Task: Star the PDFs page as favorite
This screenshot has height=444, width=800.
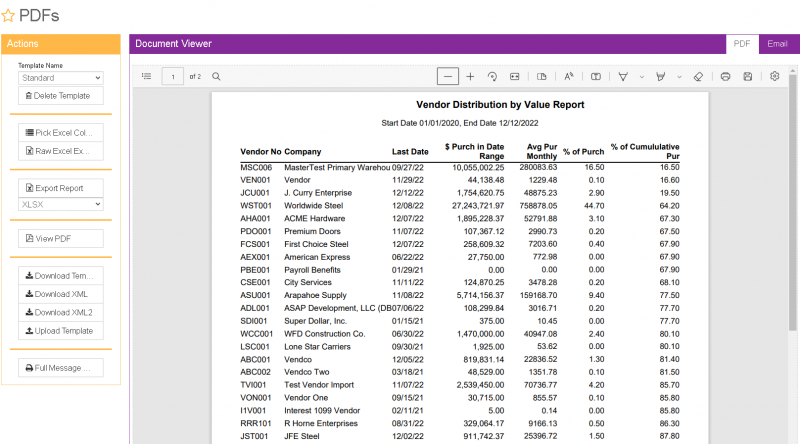Action: click(x=8, y=15)
